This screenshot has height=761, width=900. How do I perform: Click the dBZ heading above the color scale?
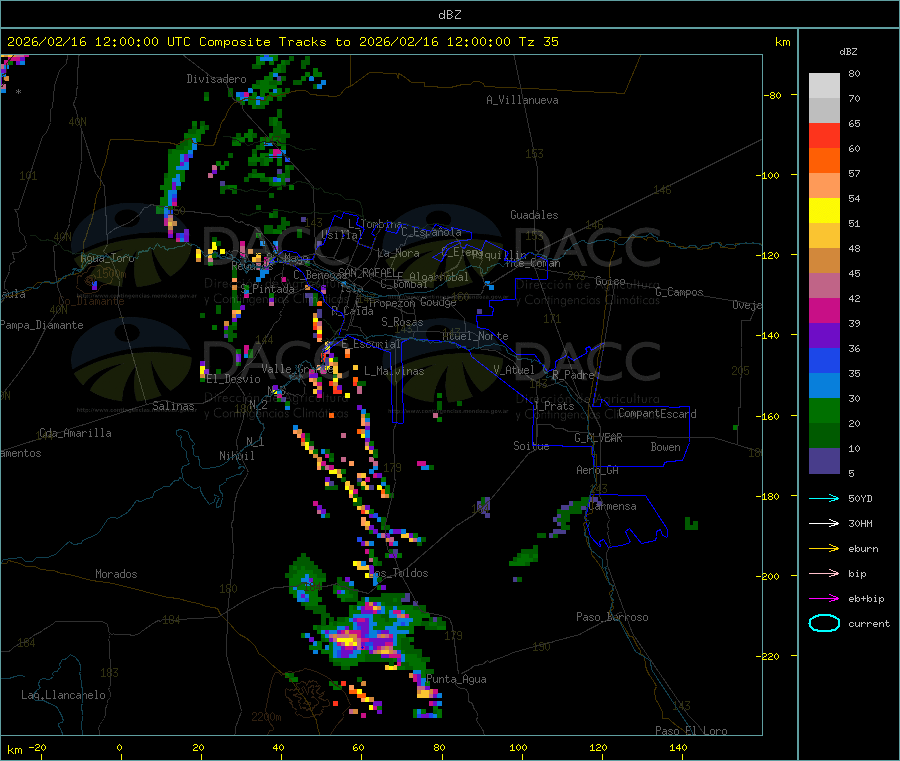848,52
